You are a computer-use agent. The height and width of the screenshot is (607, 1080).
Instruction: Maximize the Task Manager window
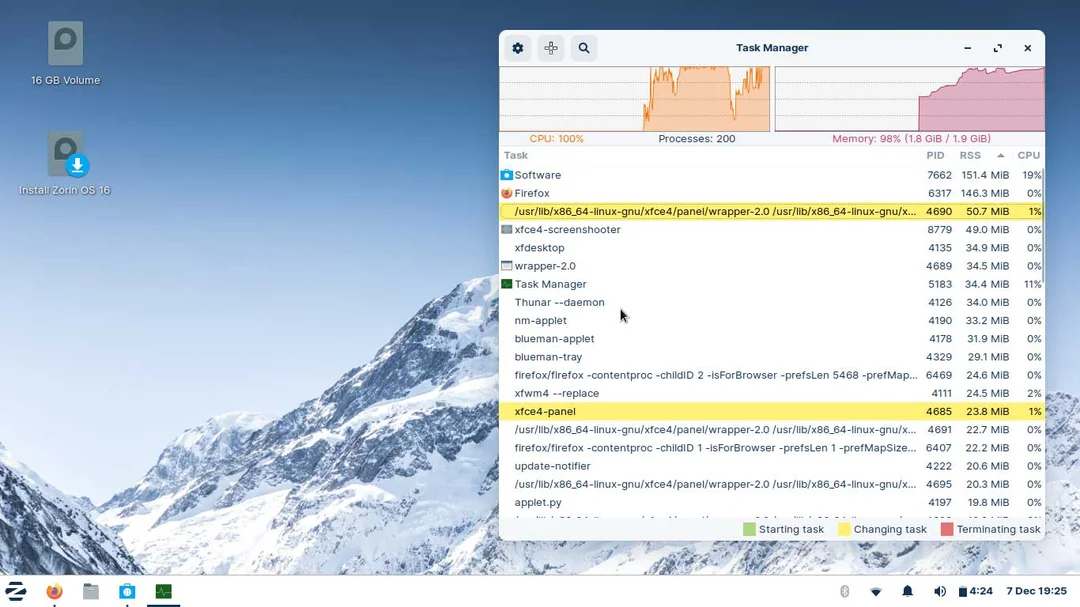tap(997, 48)
